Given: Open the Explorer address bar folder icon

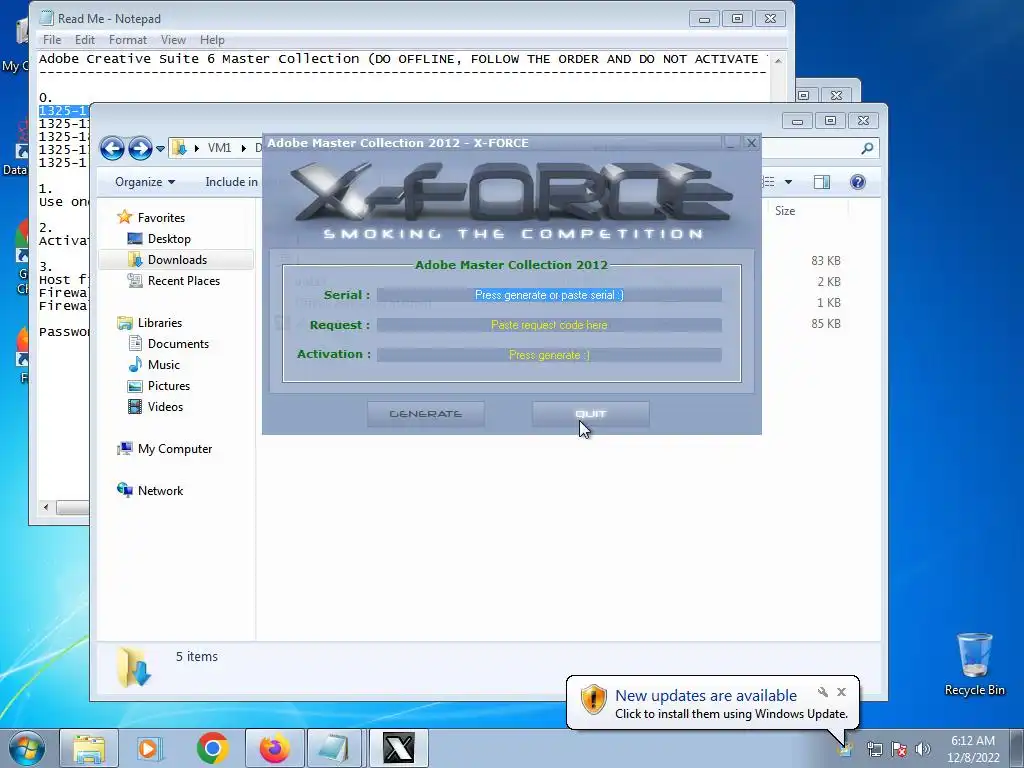Looking at the screenshot, I should coord(179,148).
